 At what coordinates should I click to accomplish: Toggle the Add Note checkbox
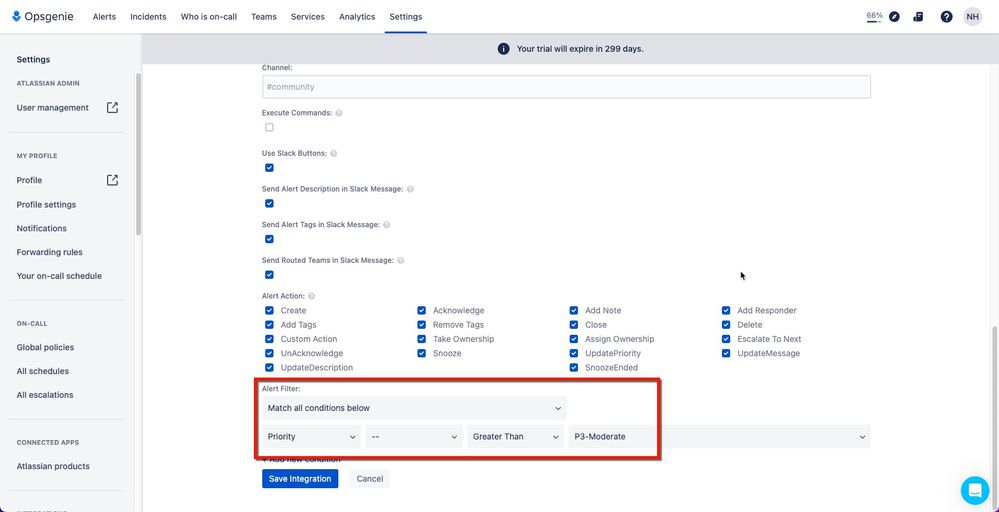point(574,311)
